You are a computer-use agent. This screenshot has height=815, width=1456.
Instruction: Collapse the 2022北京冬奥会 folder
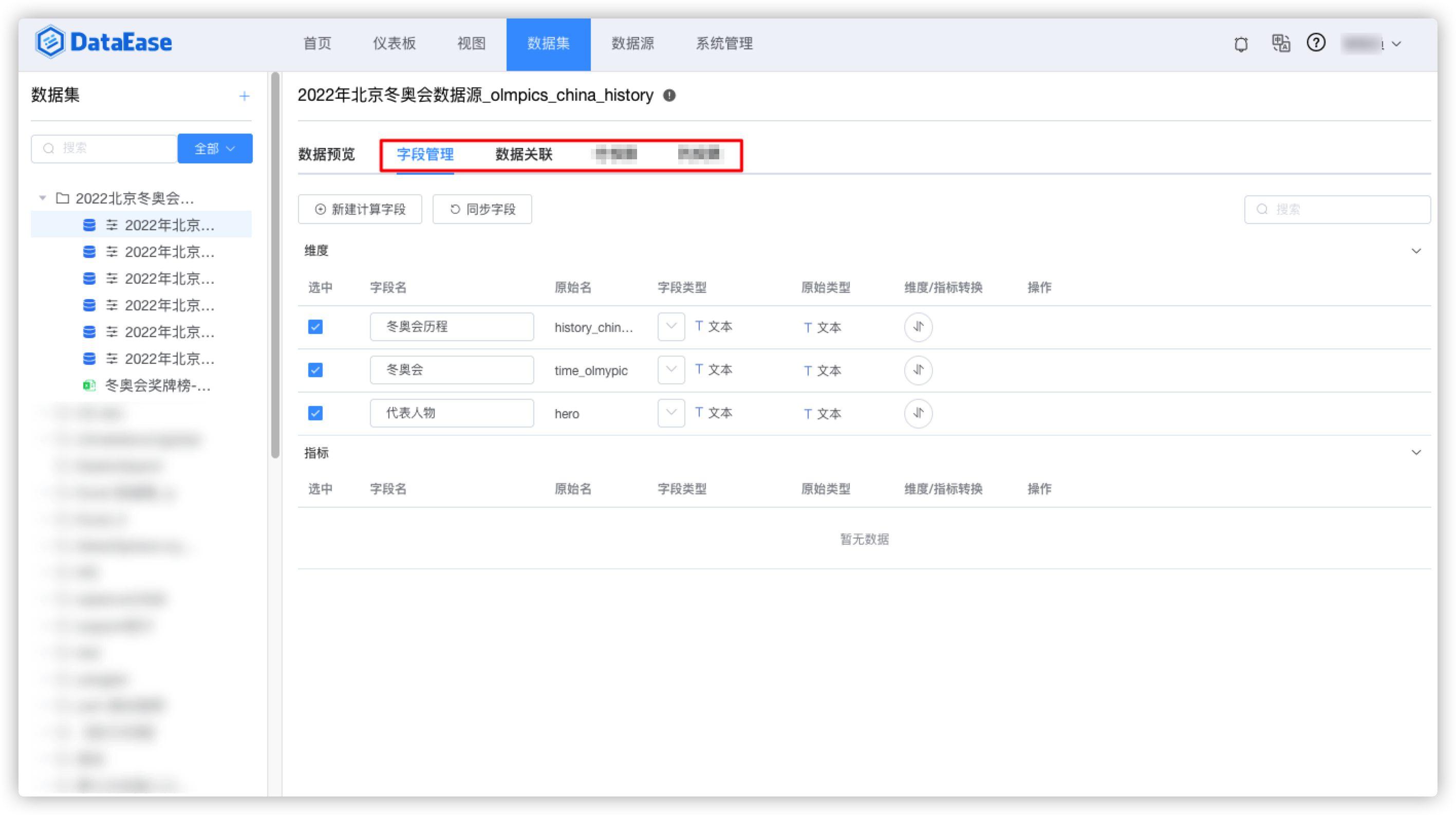pos(43,198)
